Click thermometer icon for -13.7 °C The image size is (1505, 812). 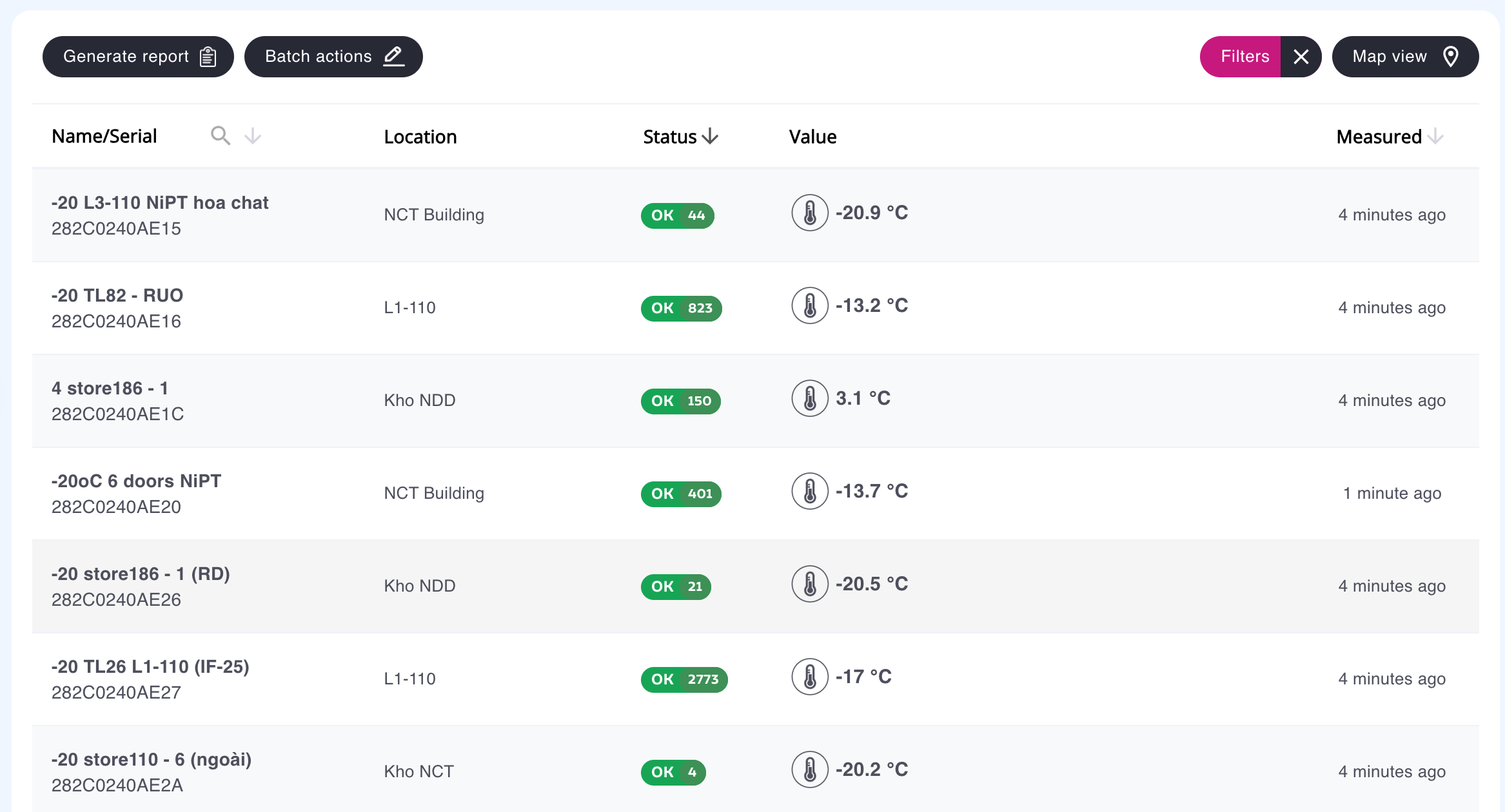point(810,491)
